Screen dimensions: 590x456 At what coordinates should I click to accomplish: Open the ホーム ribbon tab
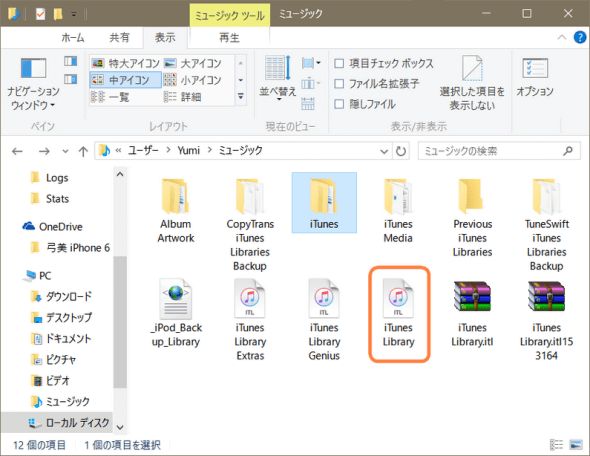(73, 37)
